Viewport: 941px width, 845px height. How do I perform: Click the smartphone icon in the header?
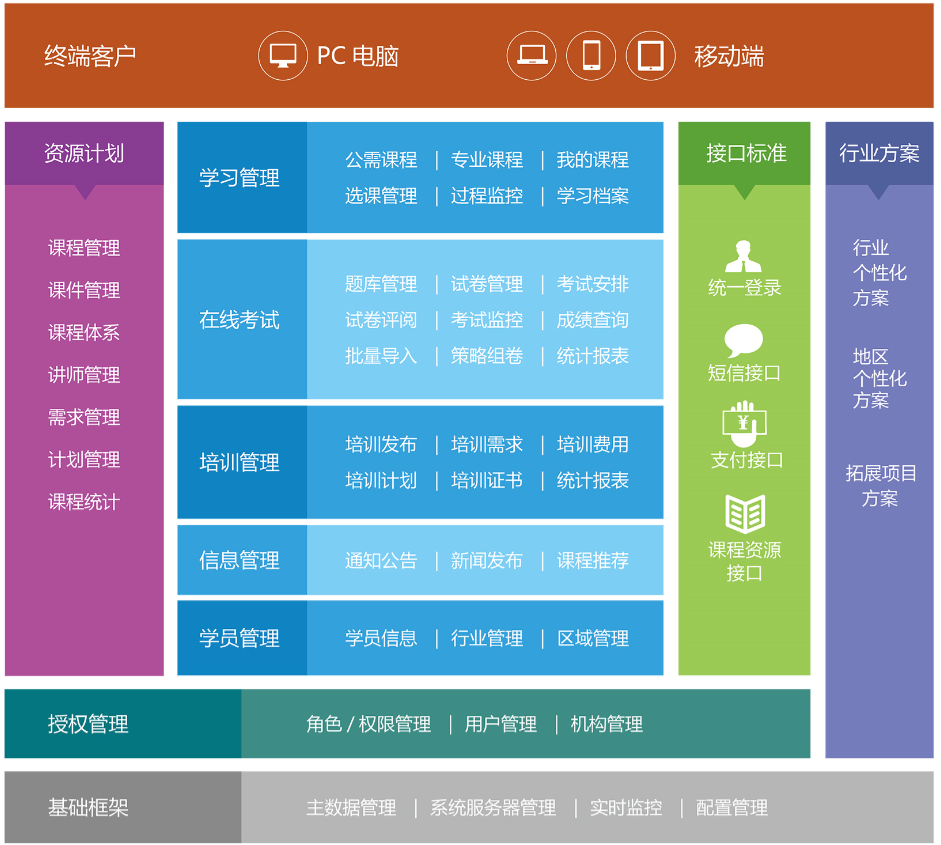pyautogui.click(x=591, y=56)
